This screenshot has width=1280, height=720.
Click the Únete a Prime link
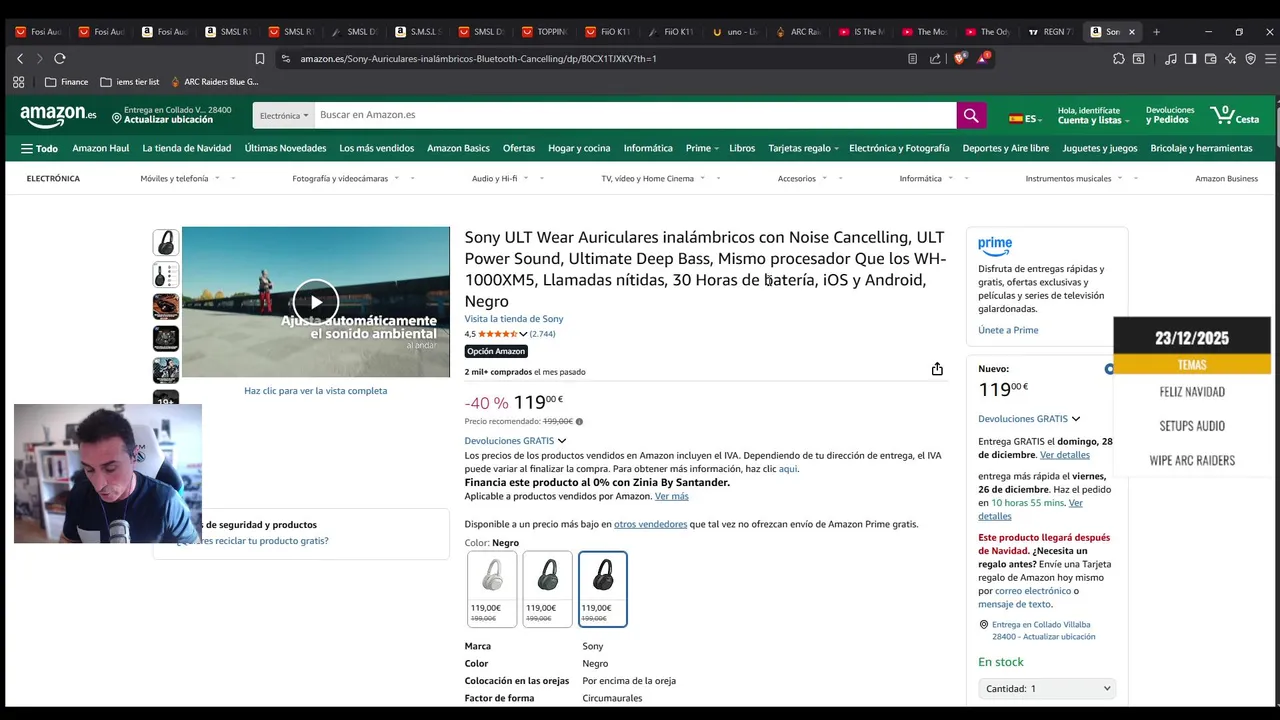pos(1008,330)
